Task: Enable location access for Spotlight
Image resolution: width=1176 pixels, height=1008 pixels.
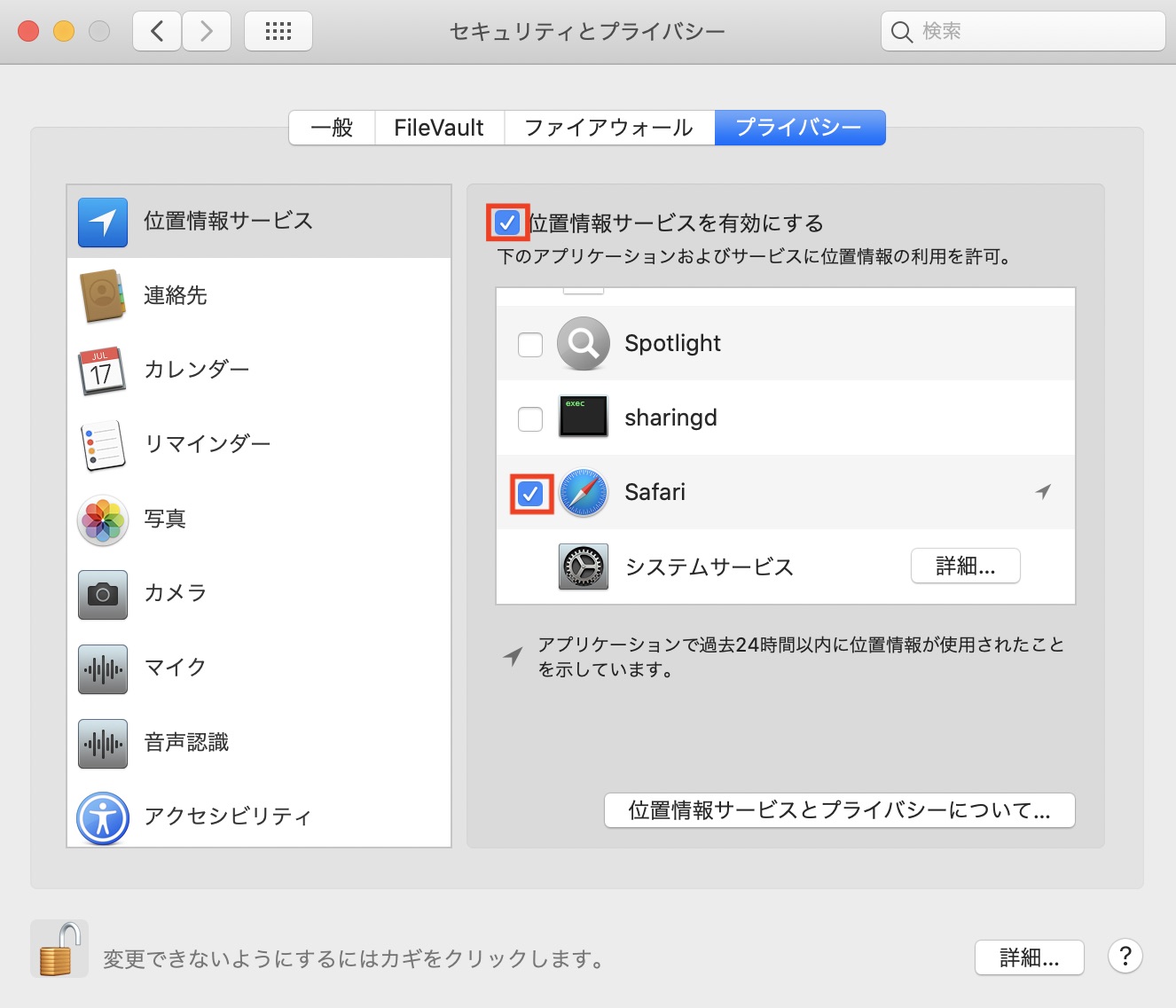Action: point(530,344)
